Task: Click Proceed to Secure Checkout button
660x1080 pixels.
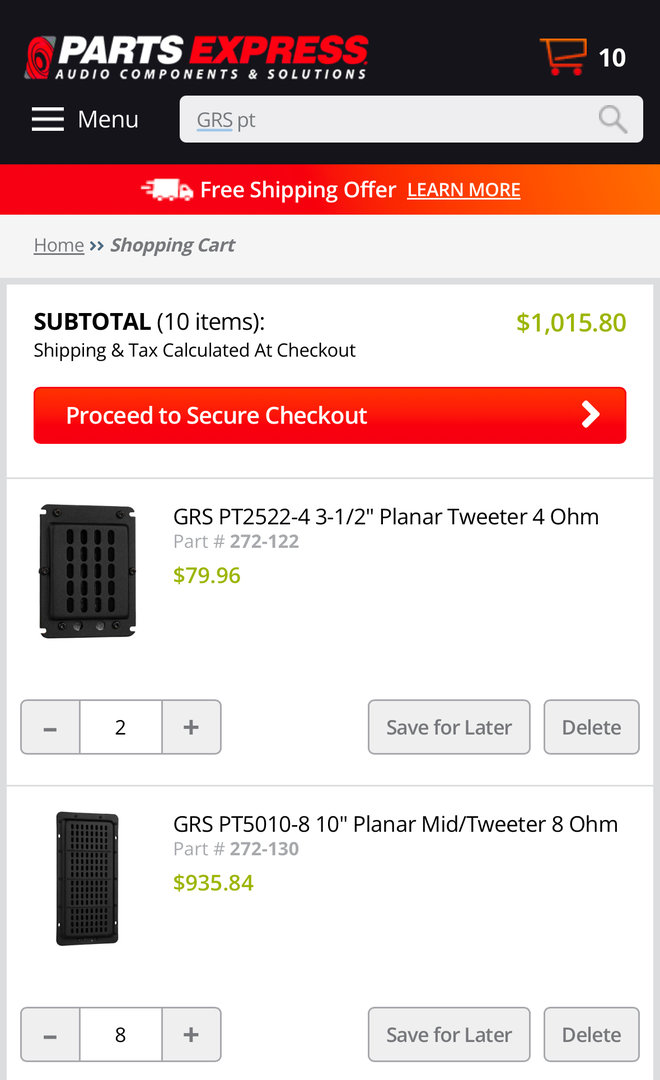Action: (330, 415)
